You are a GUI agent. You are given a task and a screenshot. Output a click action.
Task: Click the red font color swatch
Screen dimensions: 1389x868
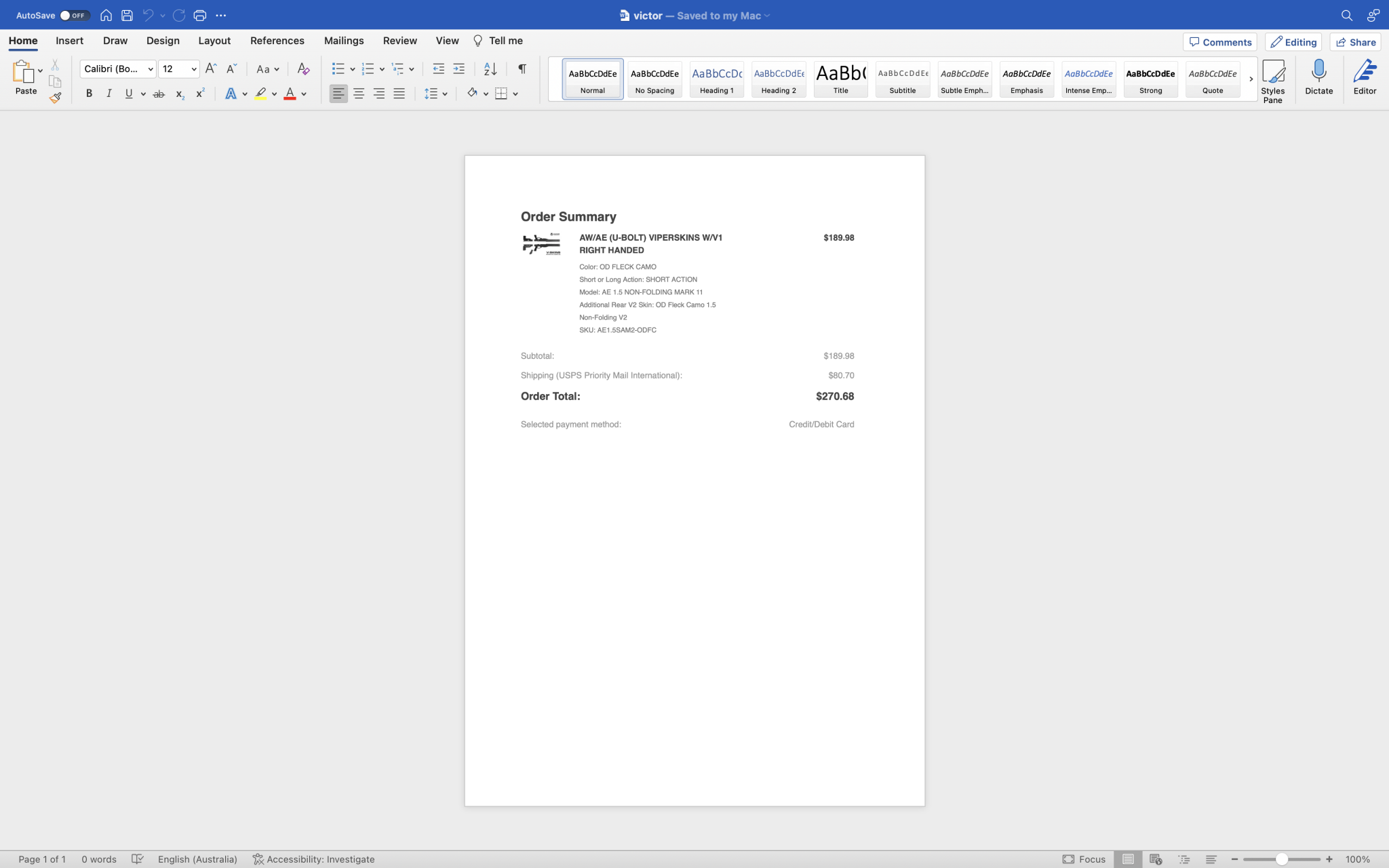click(290, 94)
